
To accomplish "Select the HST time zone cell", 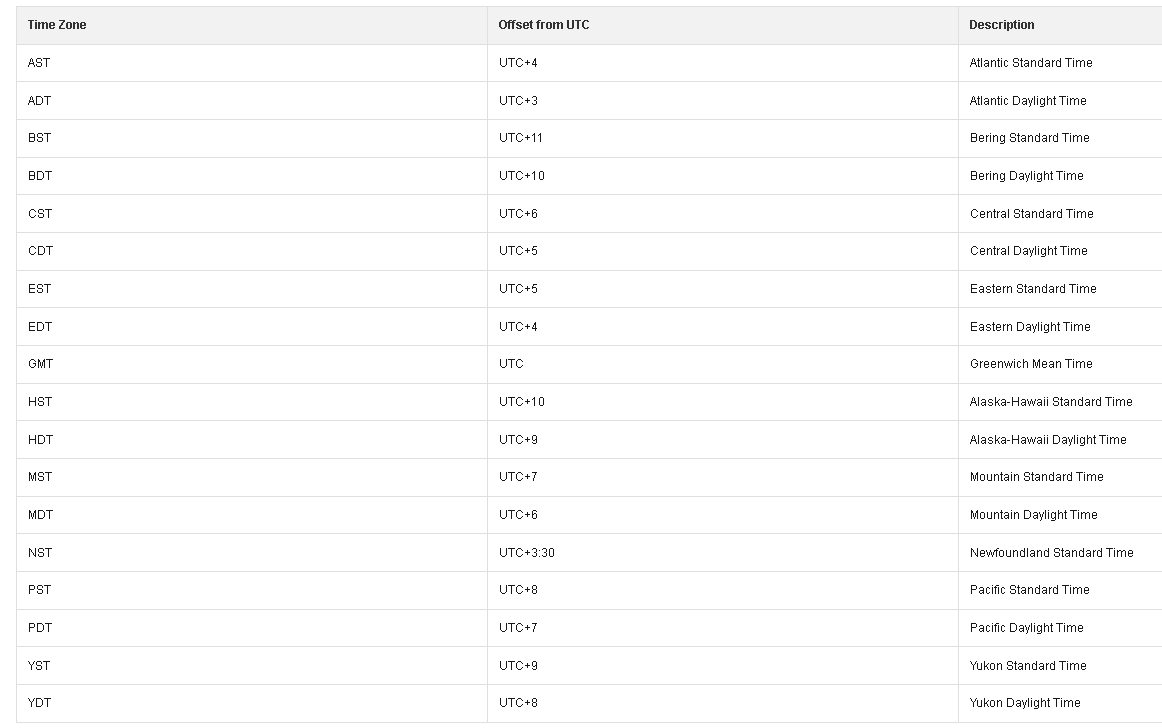I will 251,402.
